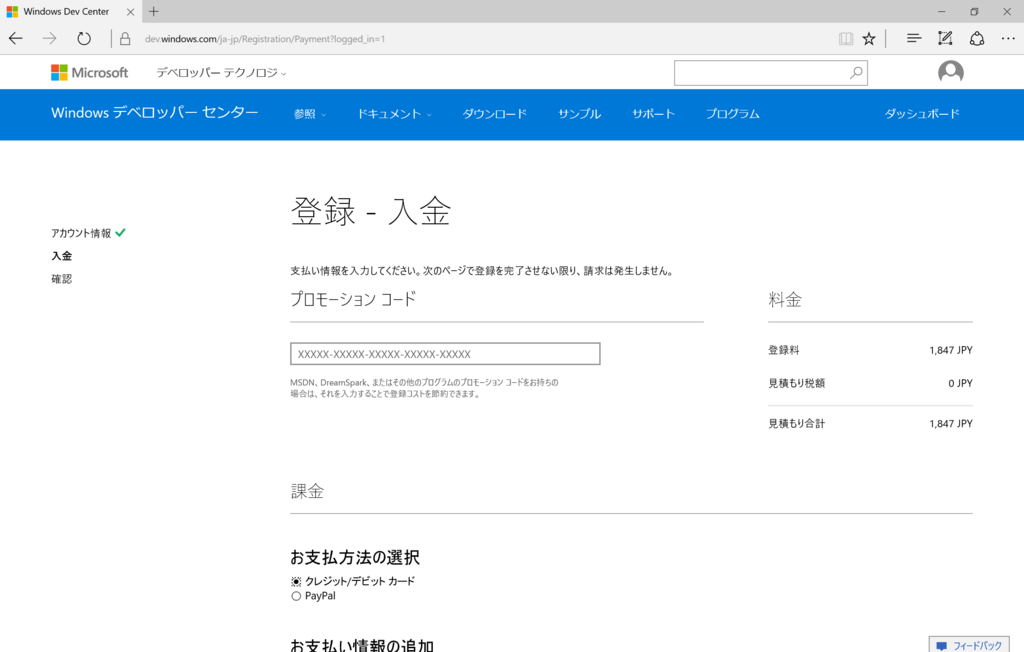Click the promotion code input field
This screenshot has width=1024, height=652.
coord(445,353)
